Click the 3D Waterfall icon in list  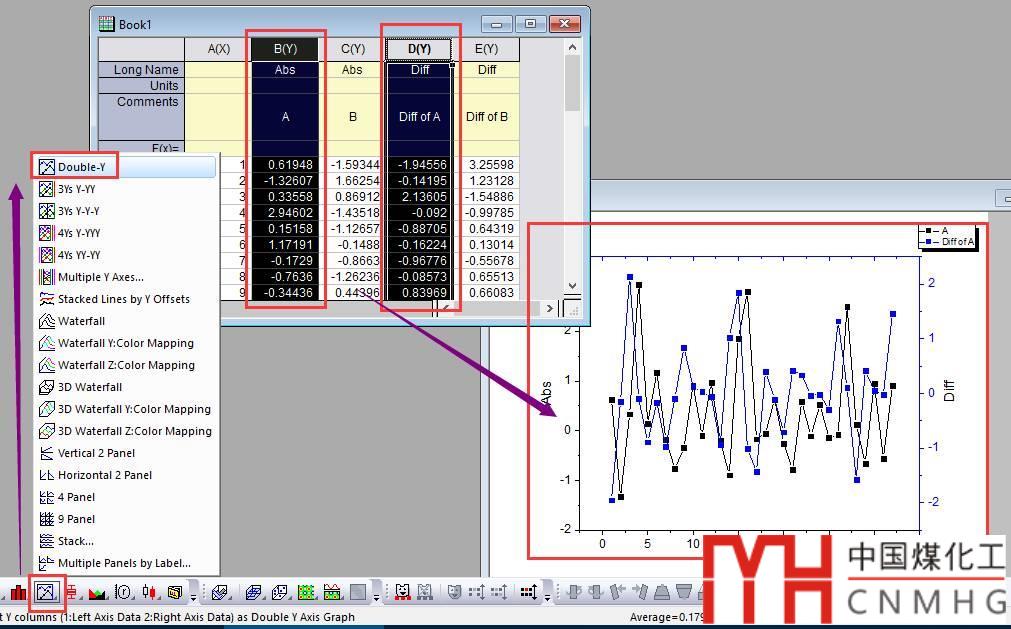point(46,387)
